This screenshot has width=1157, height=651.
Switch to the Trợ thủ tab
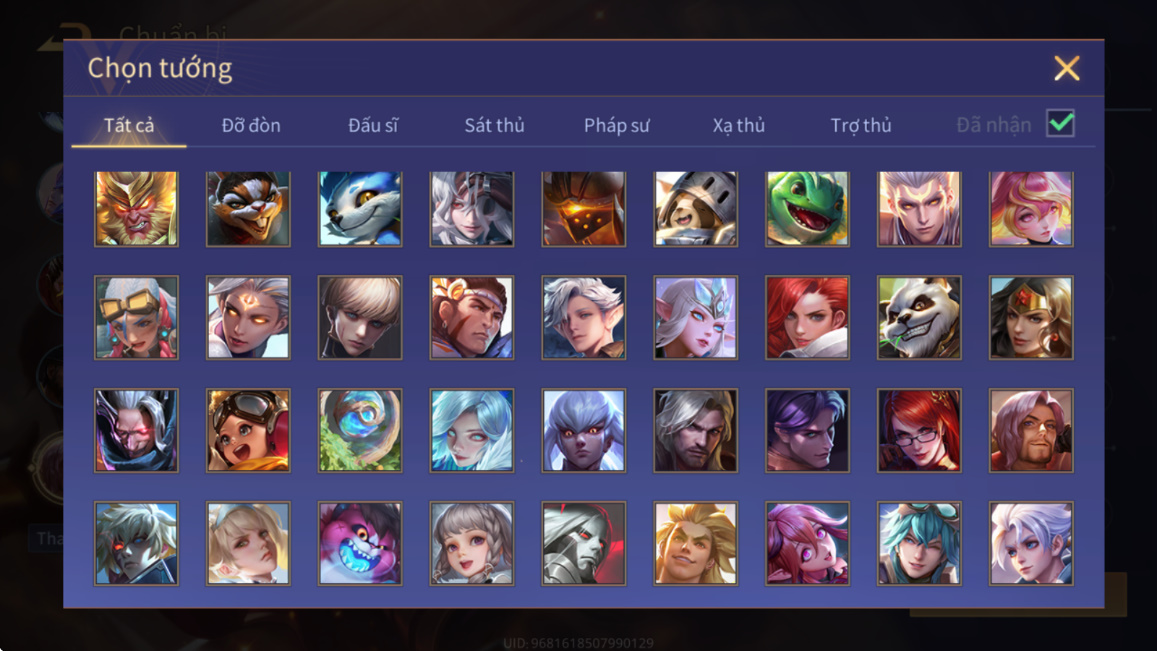(x=861, y=125)
